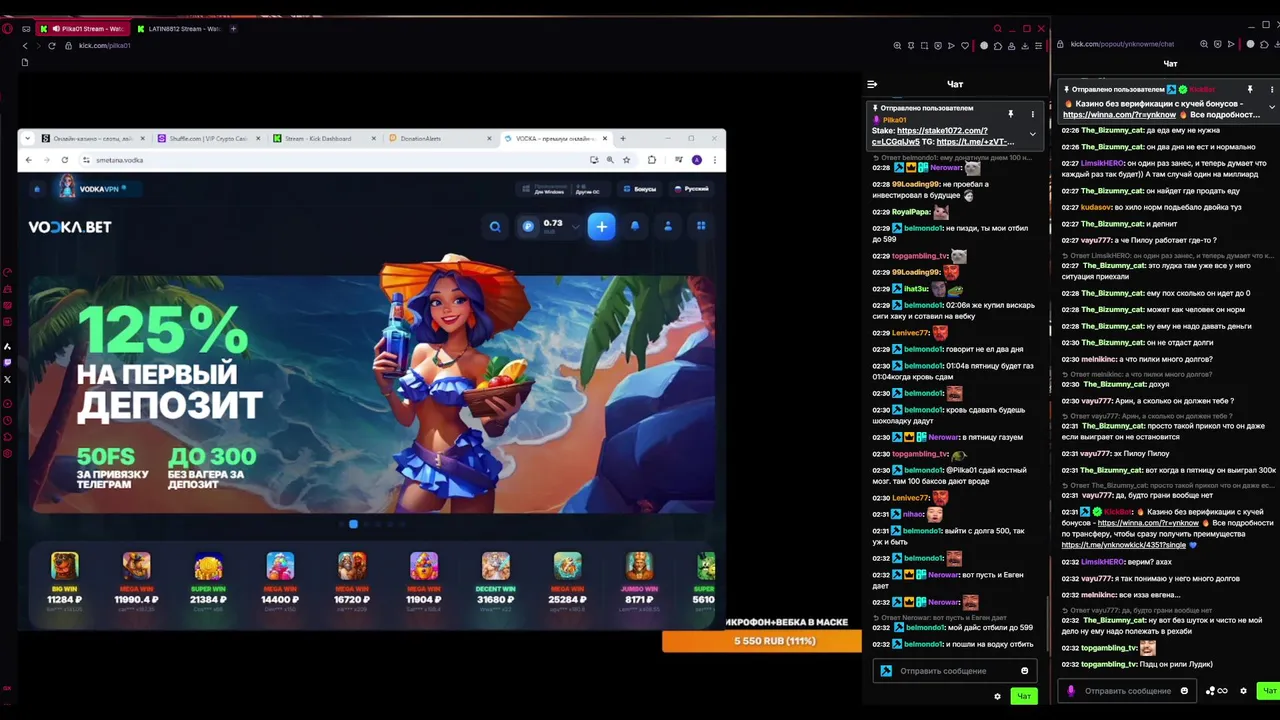This screenshot has height=720, width=1280.
Task: Open a new tab in the inner browser
Action: tap(622, 139)
